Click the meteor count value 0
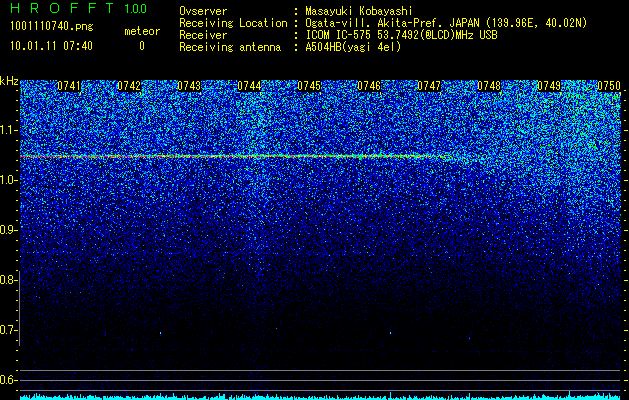Image resolution: width=629 pixels, height=400 pixels. (142, 46)
